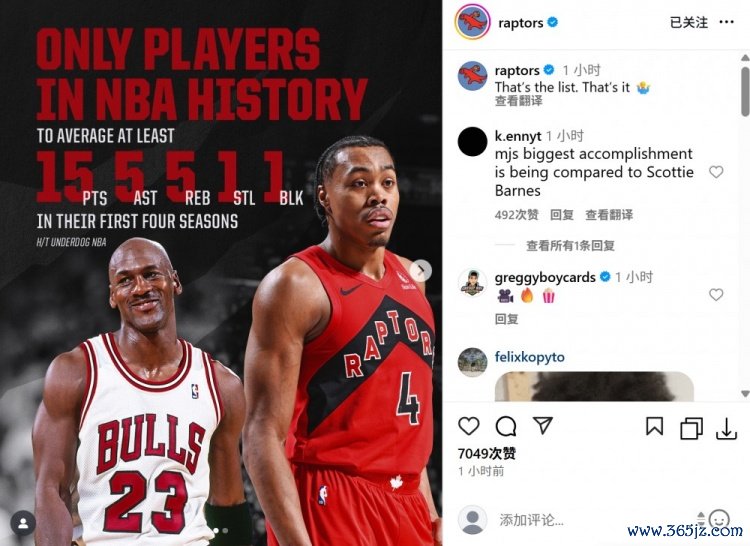Show tagged people icon on photo

click(22, 523)
